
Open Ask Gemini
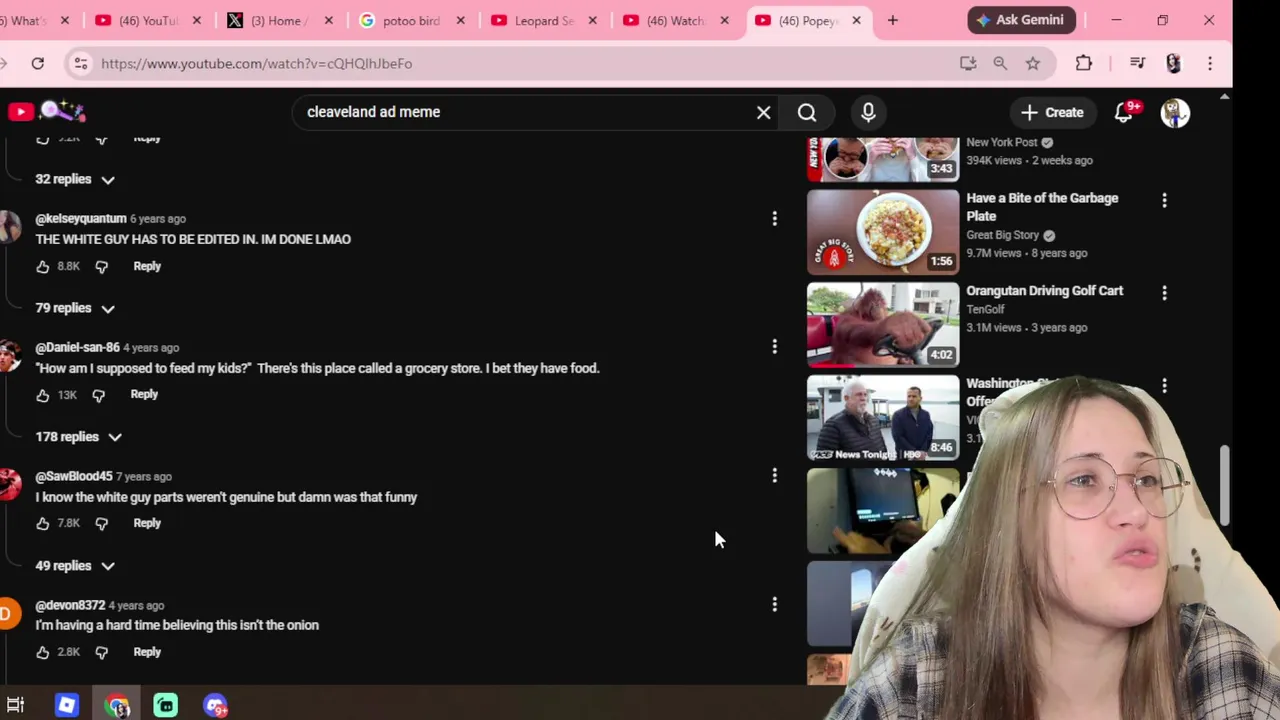(x=1021, y=20)
